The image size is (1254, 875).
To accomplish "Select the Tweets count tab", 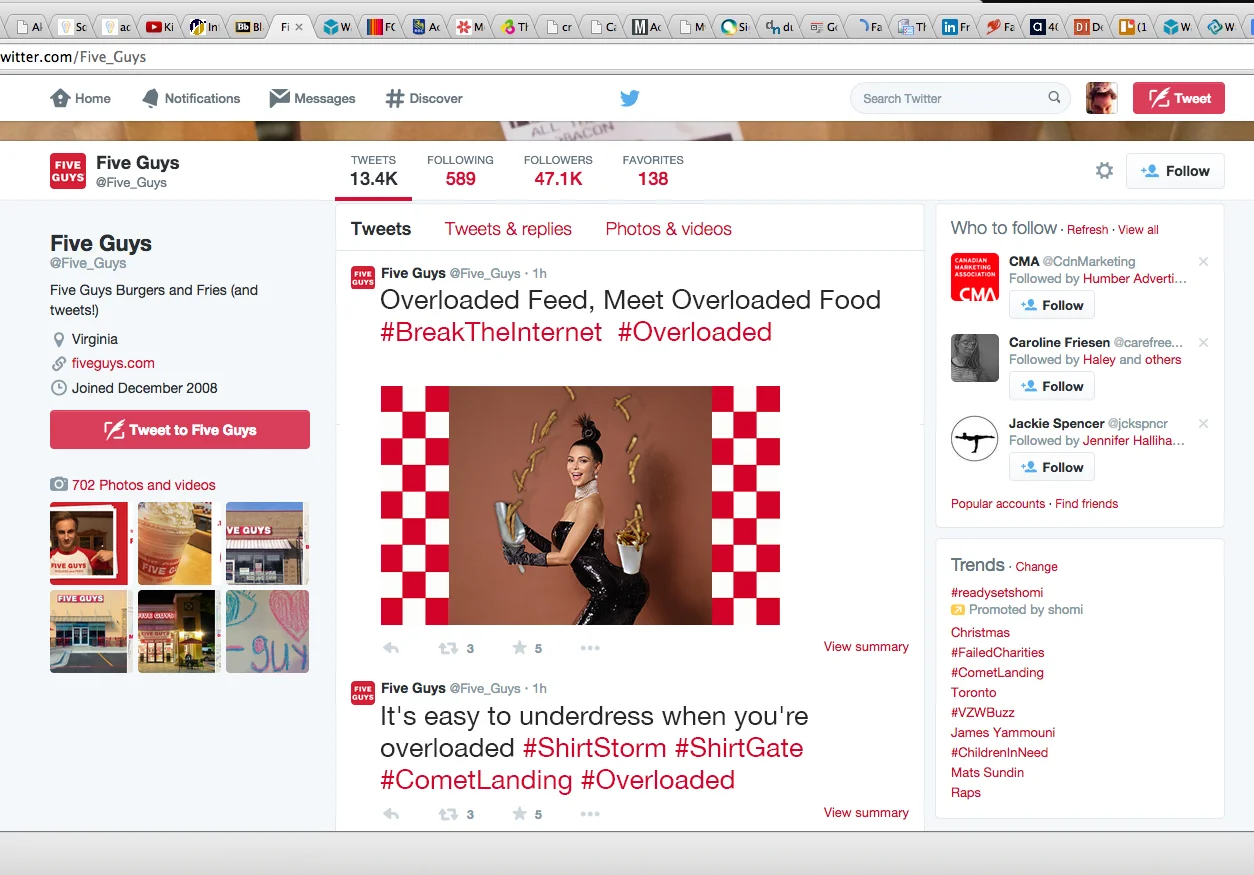I will 373,171.
